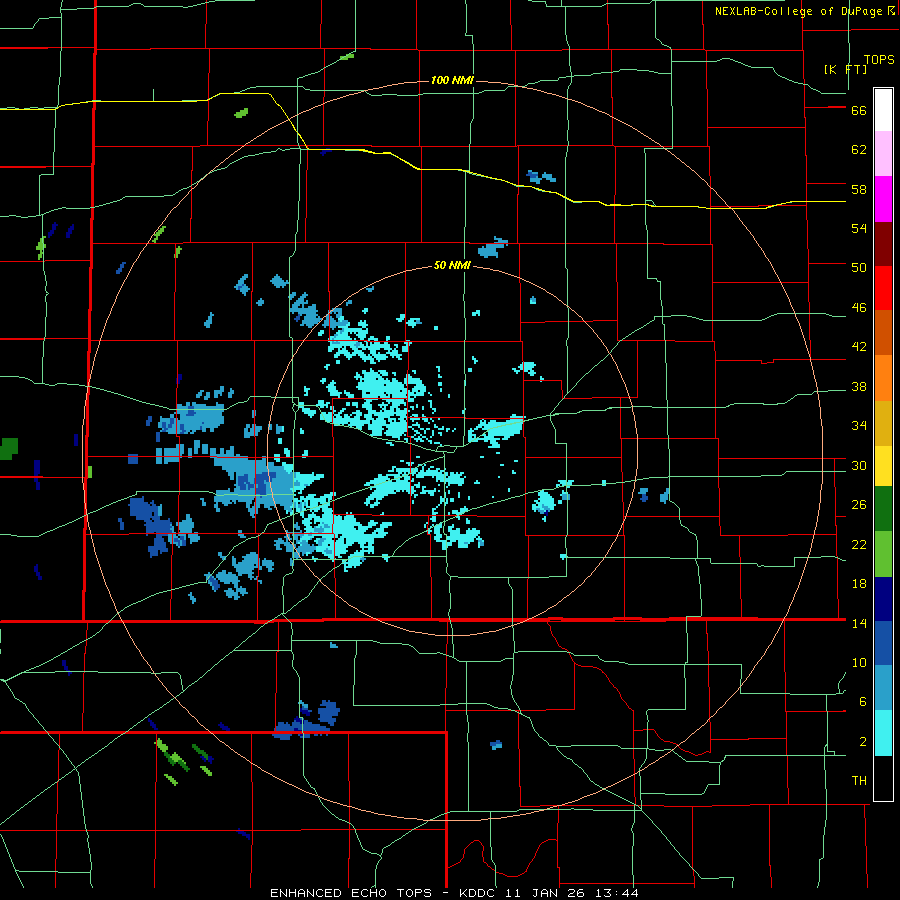Click the 'NEXLAB-College of DuPage' credit text
The image size is (900, 900).
coord(798,11)
